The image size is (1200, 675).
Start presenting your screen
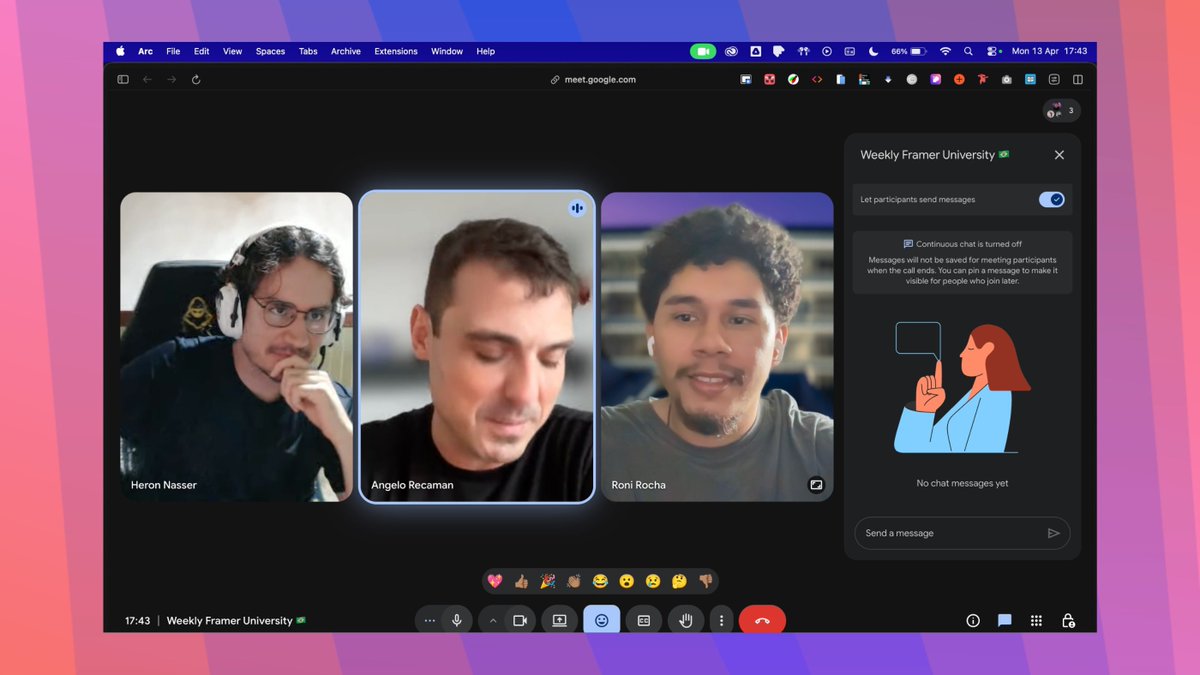tap(559, 620)
